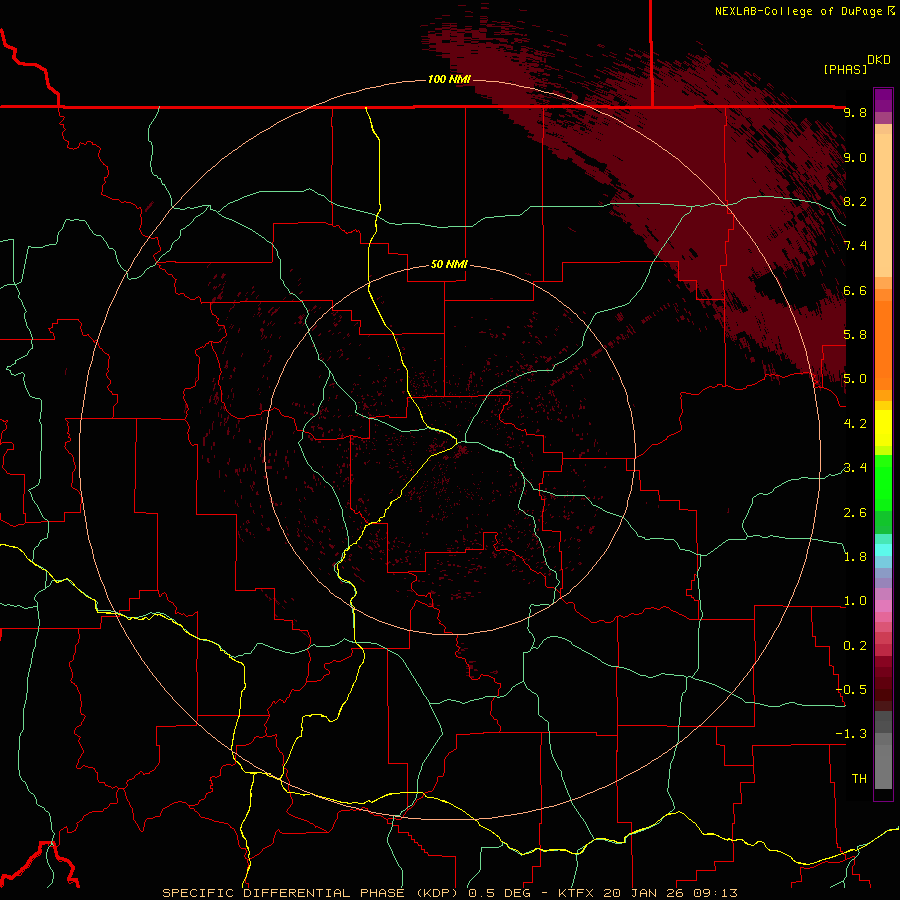Click the bottom caption SPECIFIC DIFFERENTIAL PHASE (KDP)

pos(310,893)
